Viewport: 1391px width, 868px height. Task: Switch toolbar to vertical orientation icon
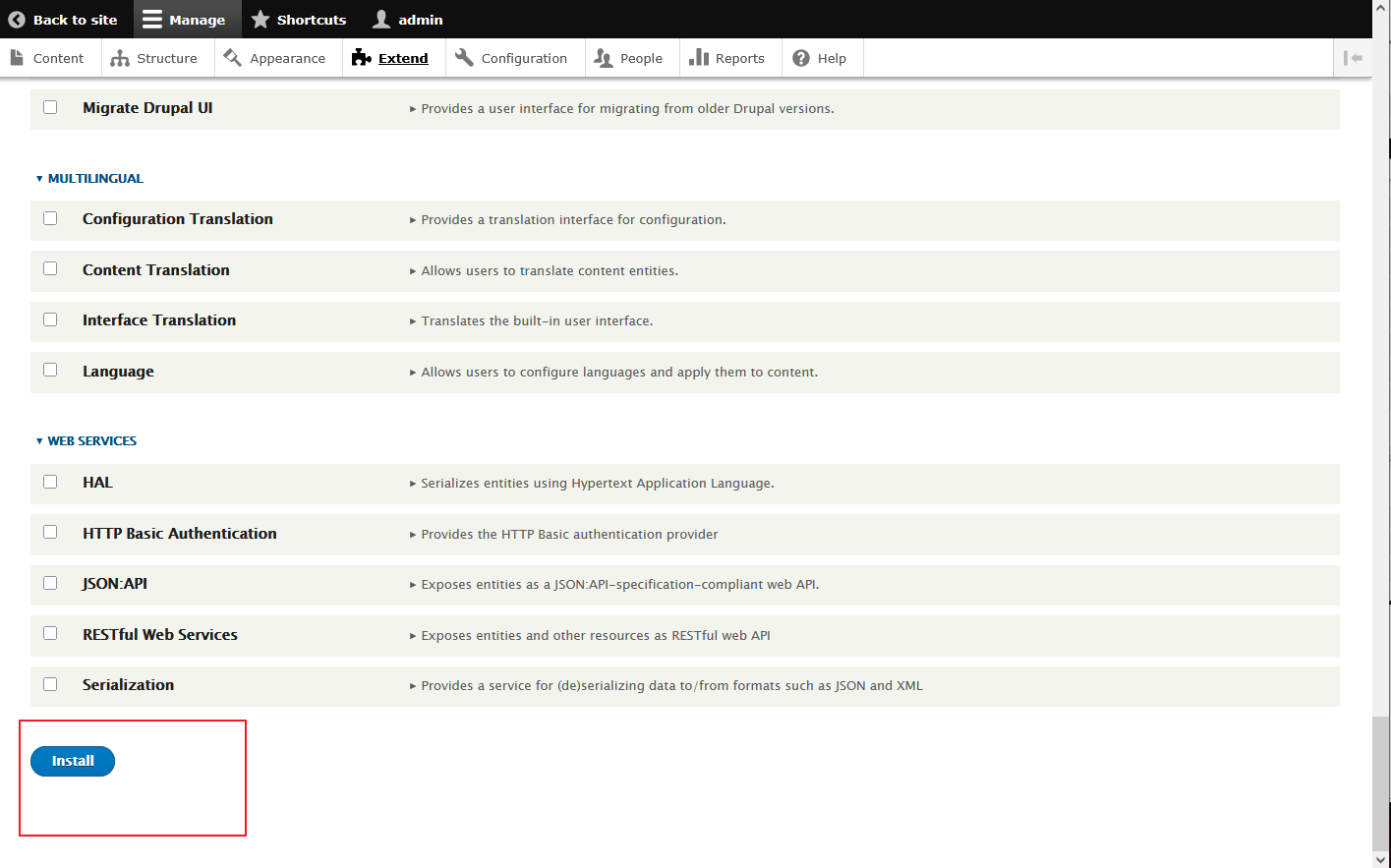point(1354,58)
